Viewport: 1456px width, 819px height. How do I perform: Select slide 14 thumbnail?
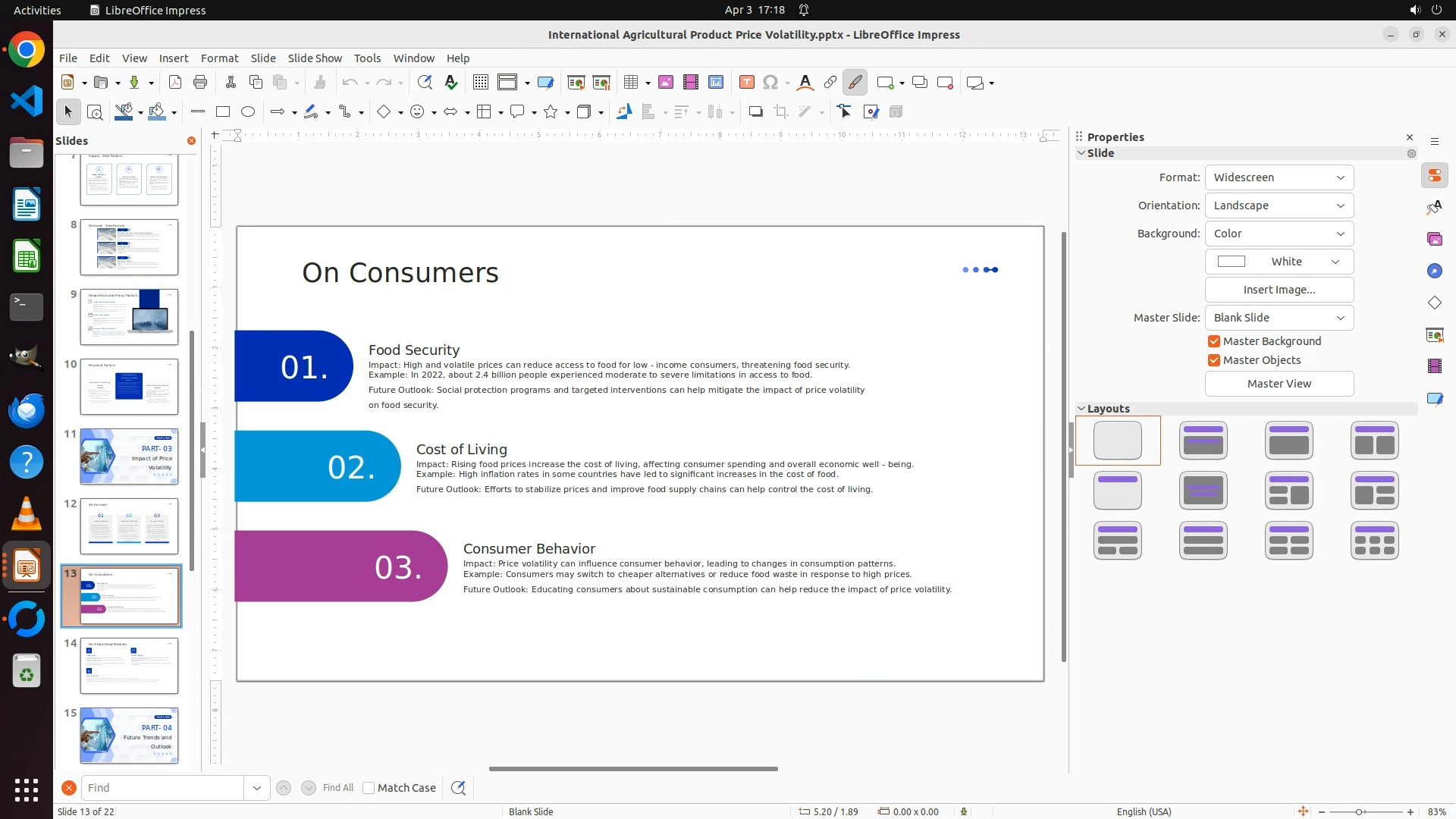(129, 666)
